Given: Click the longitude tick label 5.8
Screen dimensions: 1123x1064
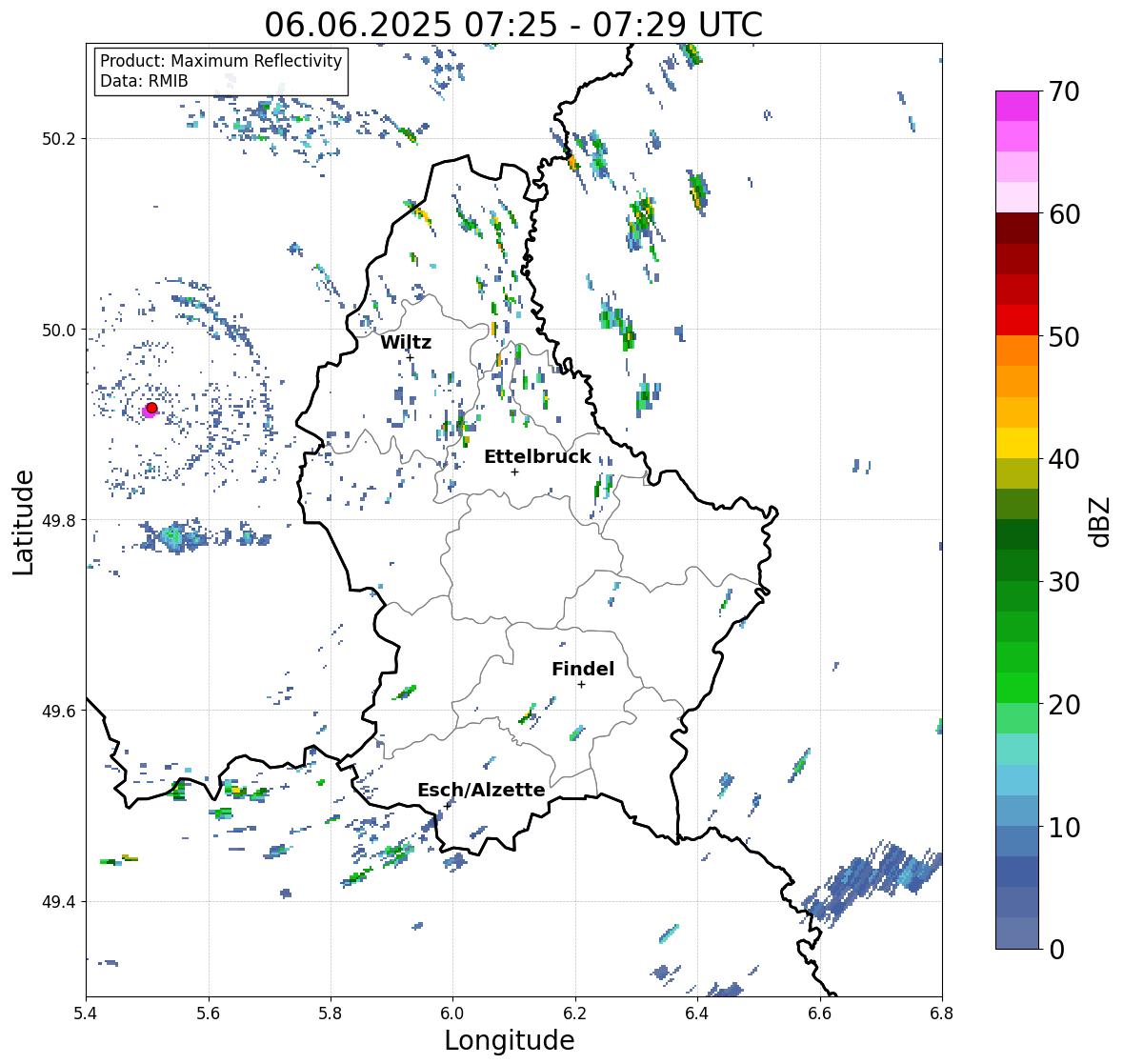Looking at the screenshot, I should [331, 1014].
